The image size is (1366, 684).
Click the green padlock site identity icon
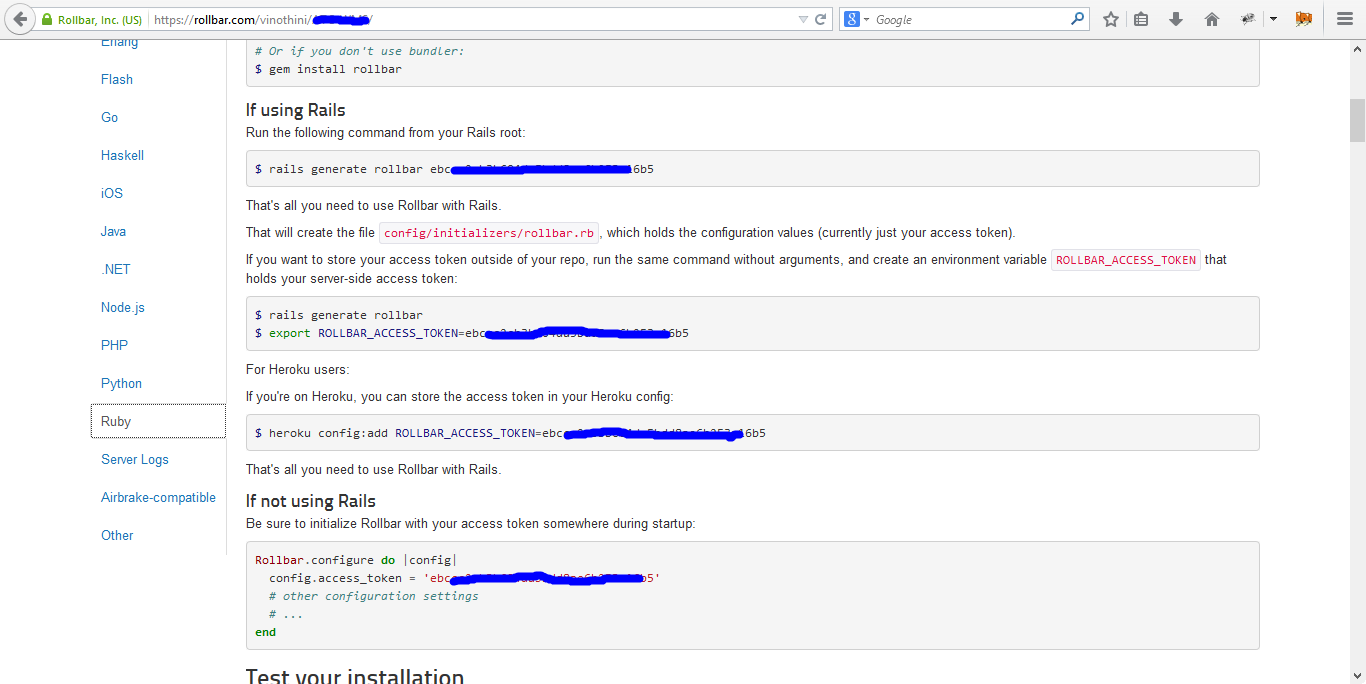(47, 19)
